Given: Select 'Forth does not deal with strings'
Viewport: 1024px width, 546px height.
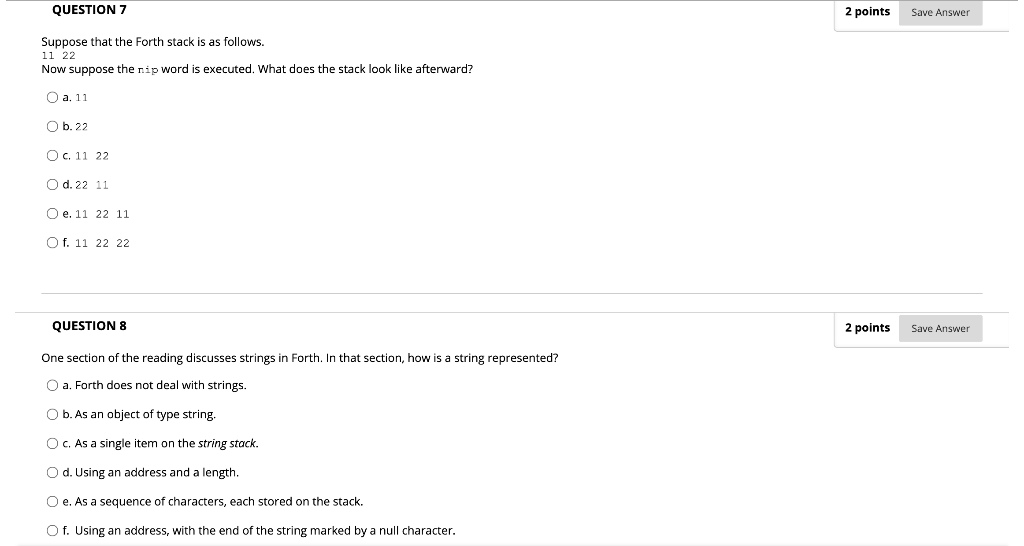Looking at the screenshot, I should [52, 386].
